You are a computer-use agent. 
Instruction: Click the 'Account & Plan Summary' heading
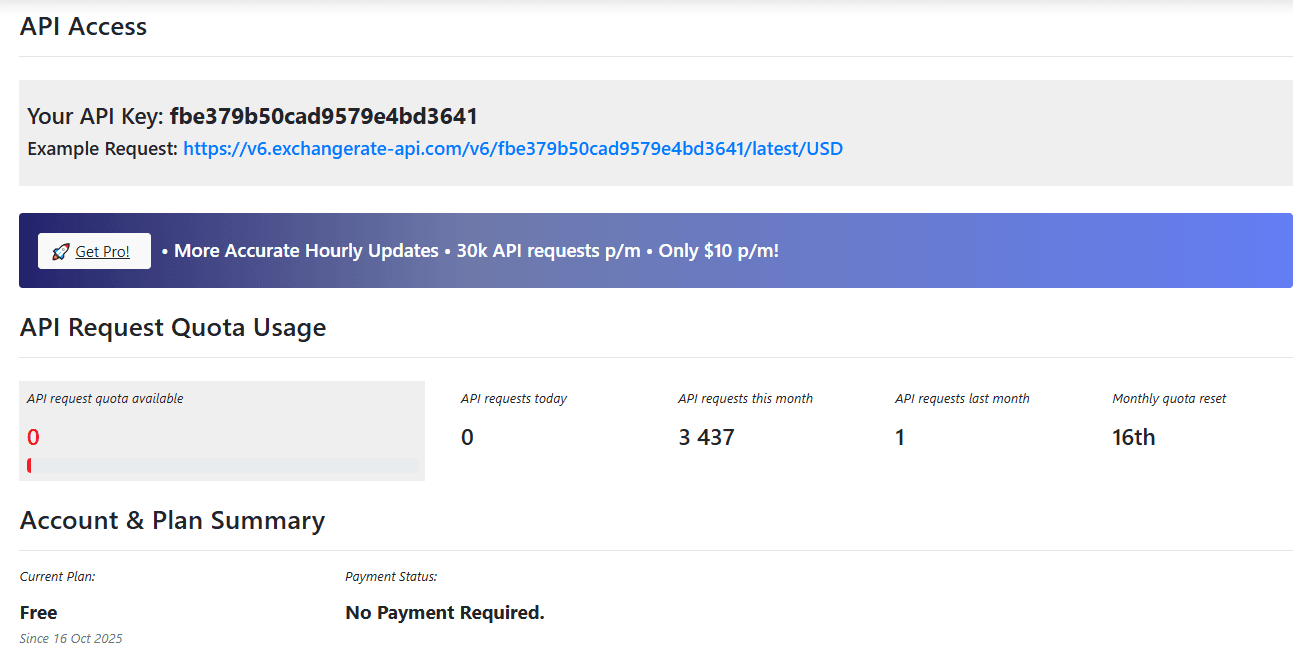click(172, 520)
